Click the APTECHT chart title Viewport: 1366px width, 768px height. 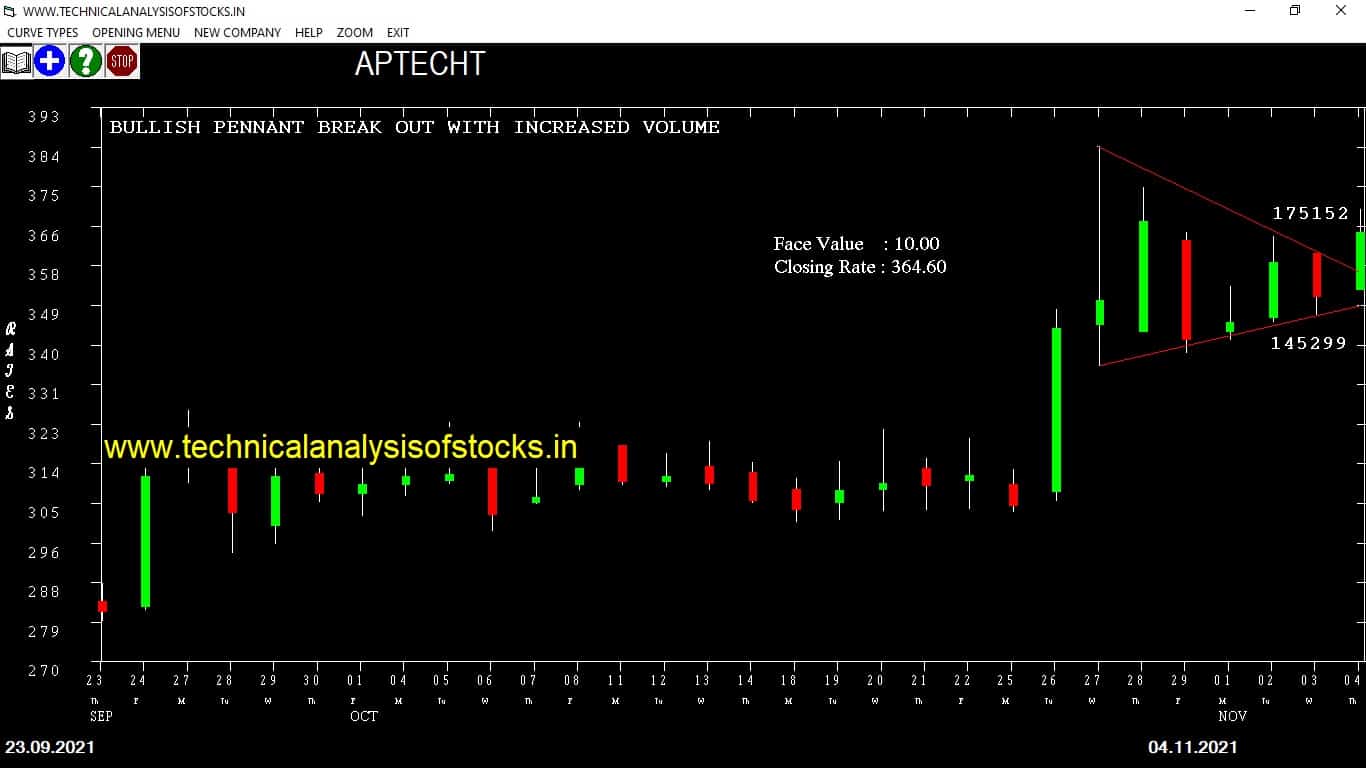point(420,64)
